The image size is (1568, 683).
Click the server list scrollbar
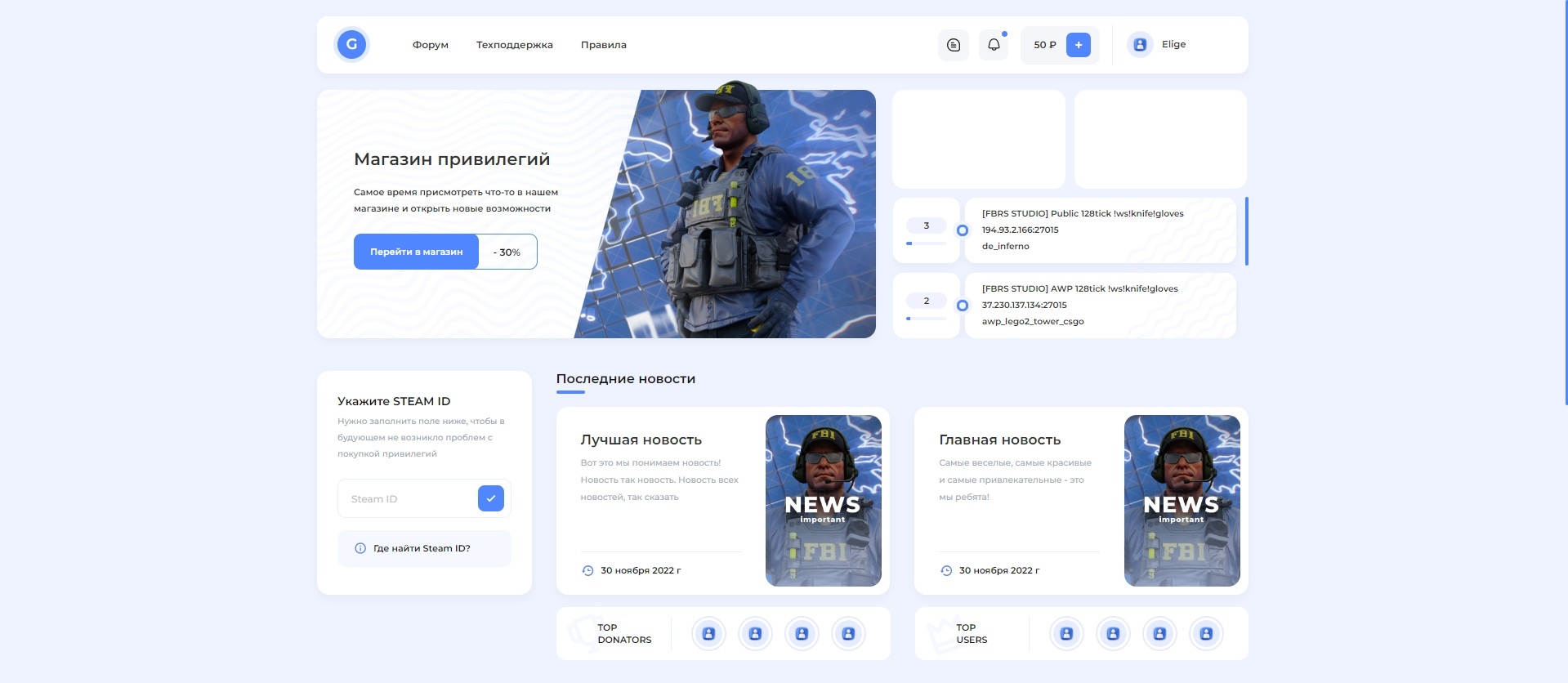point(1246,231)
